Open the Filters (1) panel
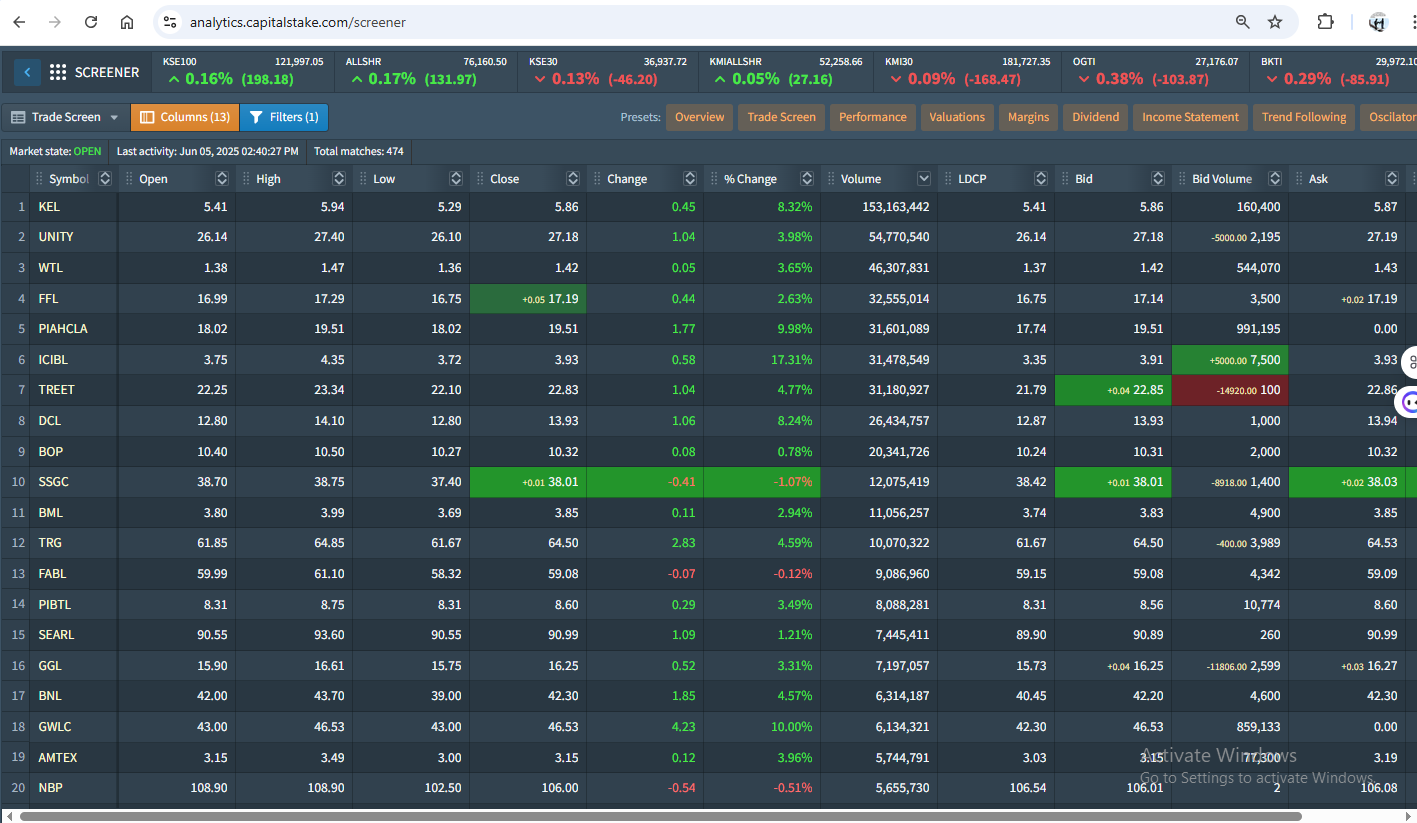 coord(284,117)
